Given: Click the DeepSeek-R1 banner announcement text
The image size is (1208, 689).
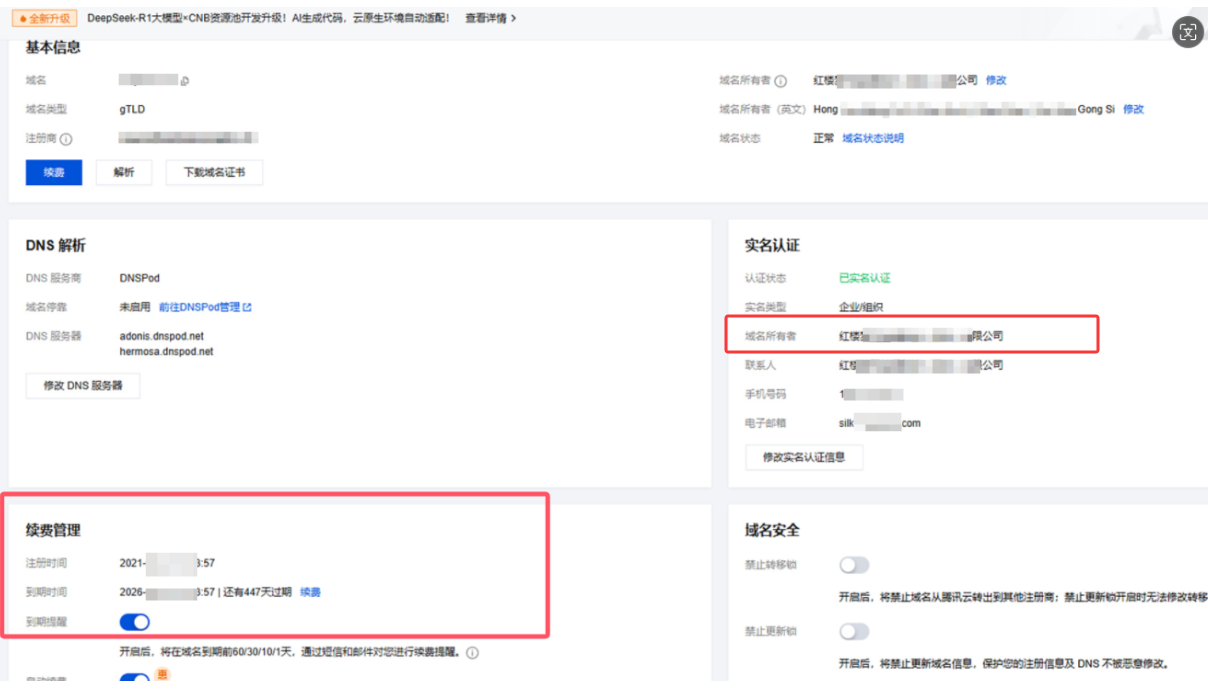Looking at the screenshot, I should [268, 18].
